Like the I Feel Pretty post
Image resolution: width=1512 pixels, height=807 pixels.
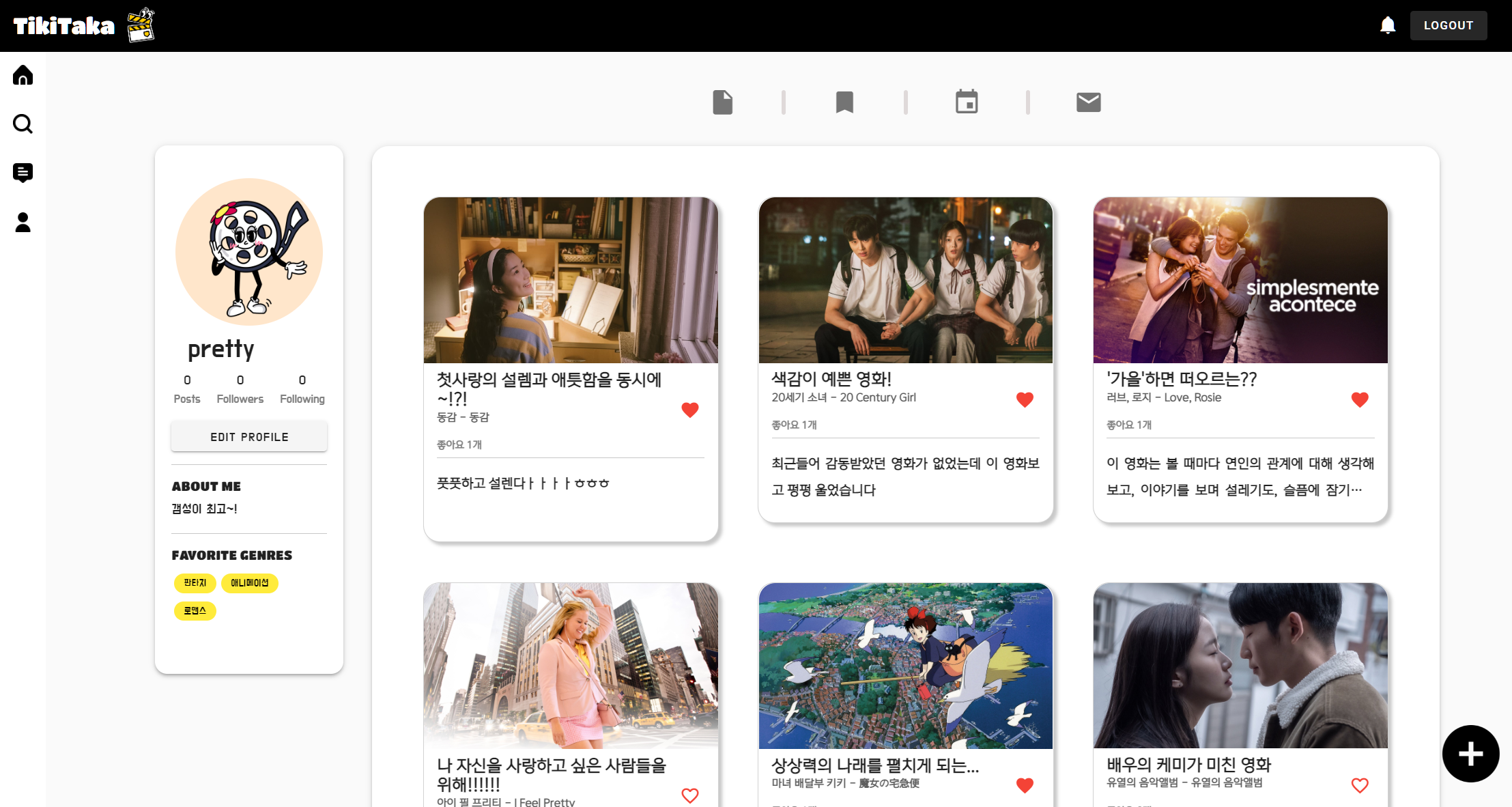pyautogui.click(x=689, y=795)
